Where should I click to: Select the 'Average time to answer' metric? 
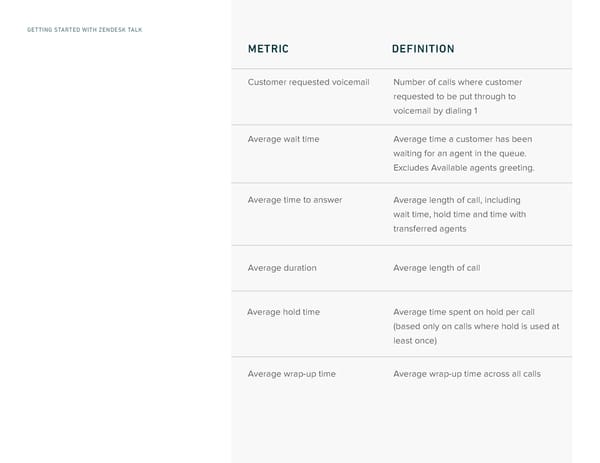[295, 200]
